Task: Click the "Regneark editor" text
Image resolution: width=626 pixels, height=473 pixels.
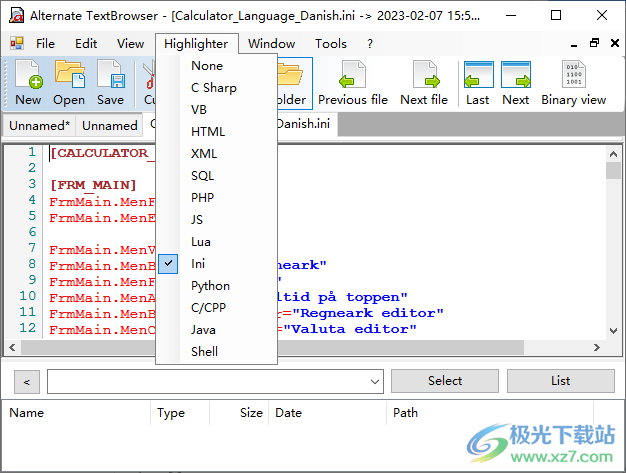Action: [x=368, y=313]
